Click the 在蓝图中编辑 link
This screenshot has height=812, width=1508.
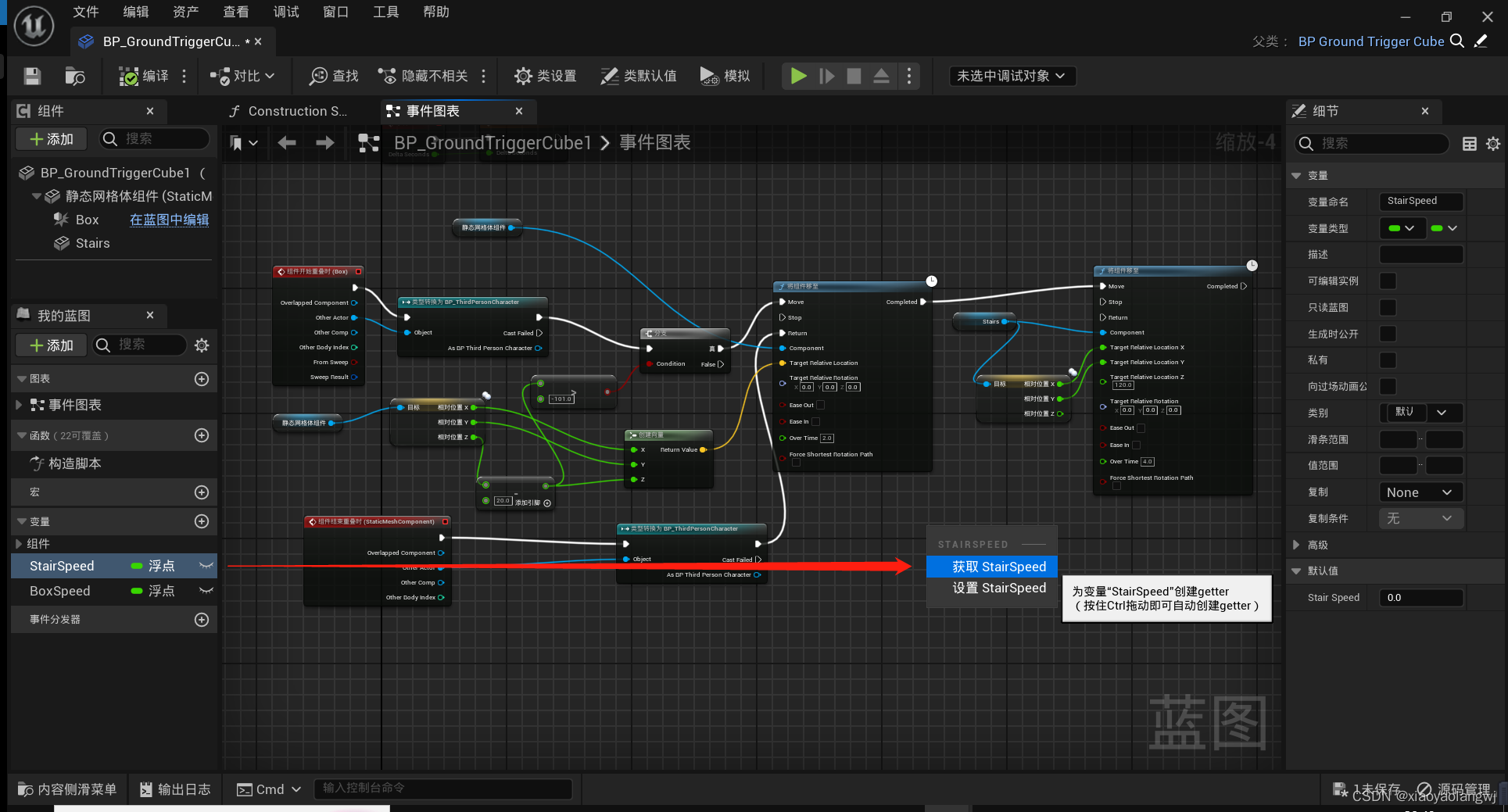click(x=168, y=220)
